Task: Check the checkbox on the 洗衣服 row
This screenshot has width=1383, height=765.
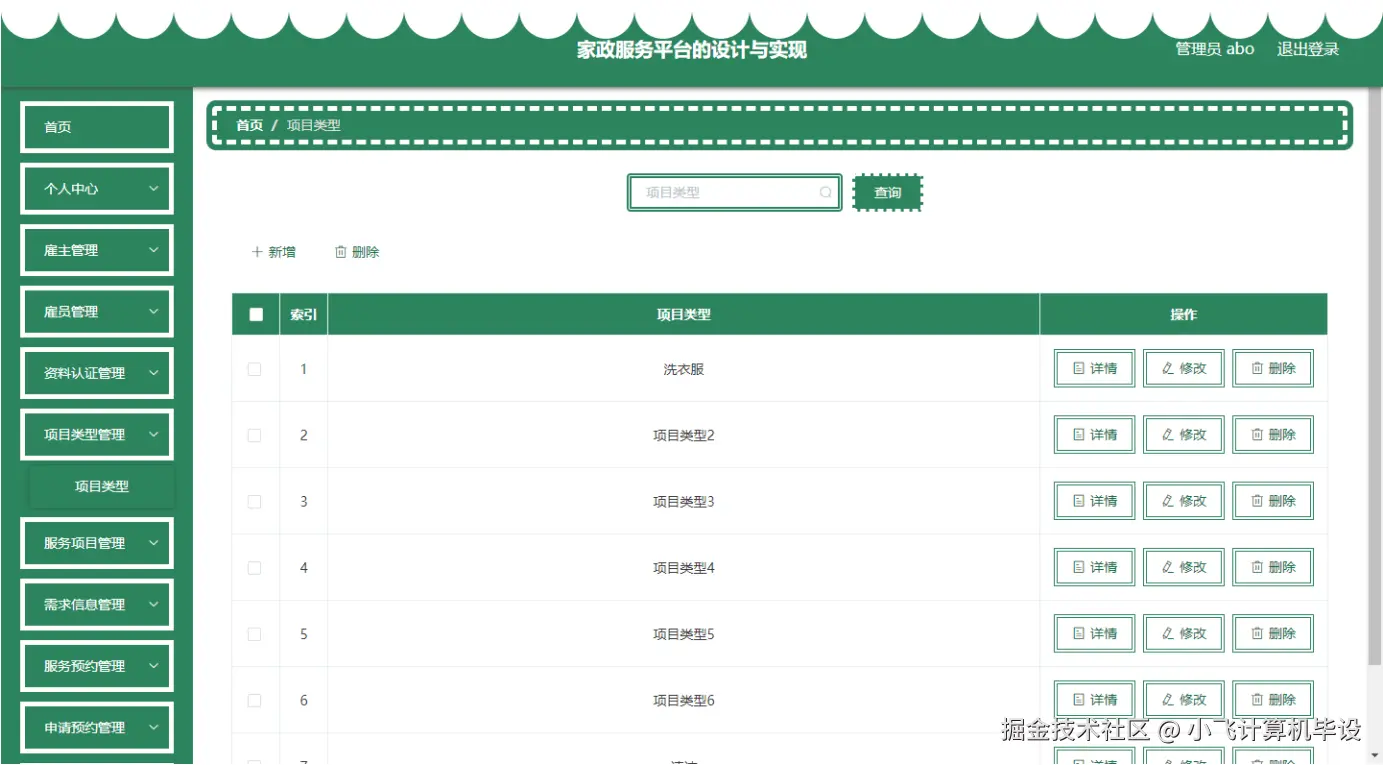Action: coord(254,368)
